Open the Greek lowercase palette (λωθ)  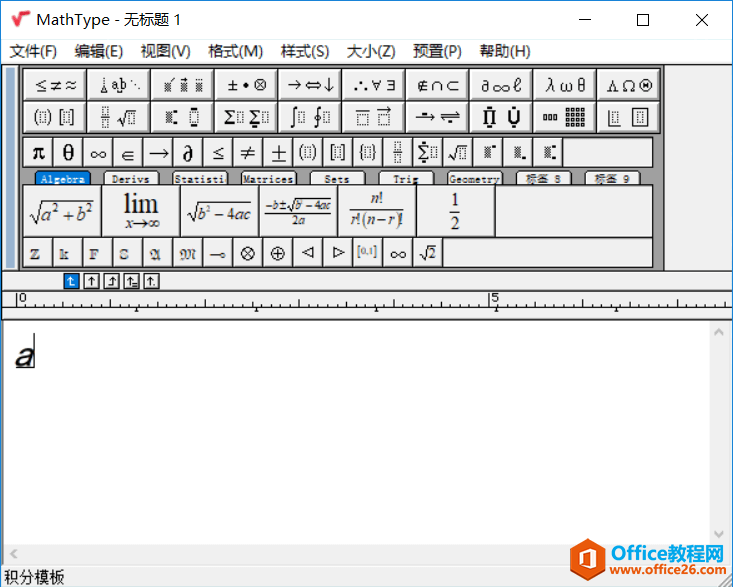566,85
